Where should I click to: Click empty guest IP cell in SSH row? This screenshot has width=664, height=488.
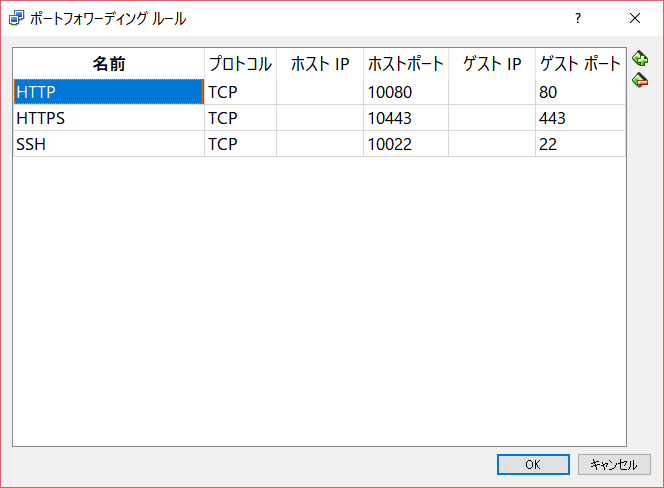[492, 144]
